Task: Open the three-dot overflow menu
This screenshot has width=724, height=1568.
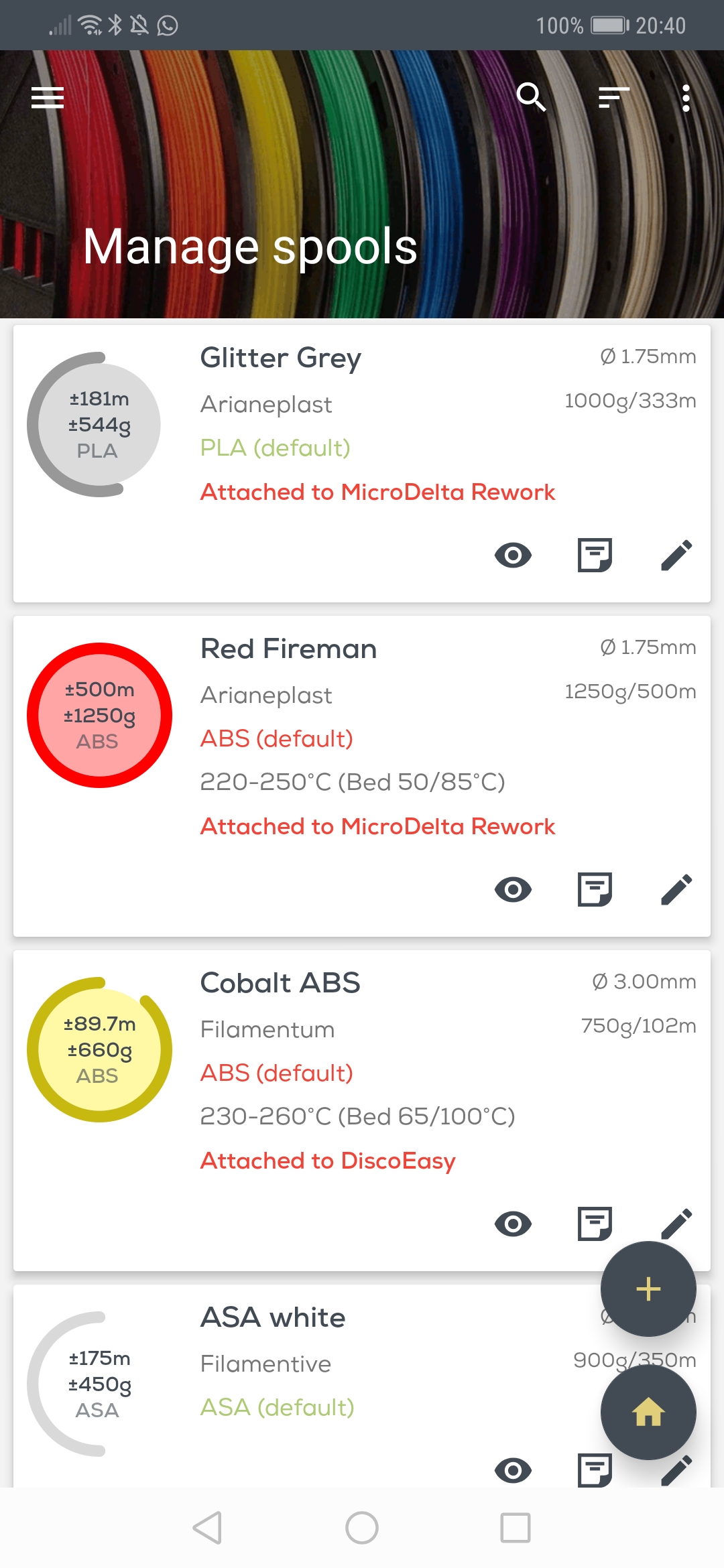Action: click(685, 98)
